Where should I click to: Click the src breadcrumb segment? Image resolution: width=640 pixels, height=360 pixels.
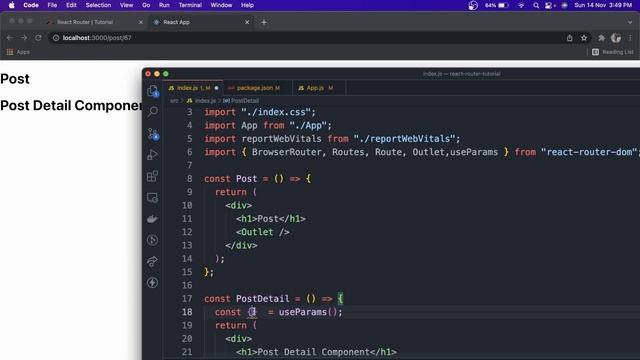click(174, 101)
